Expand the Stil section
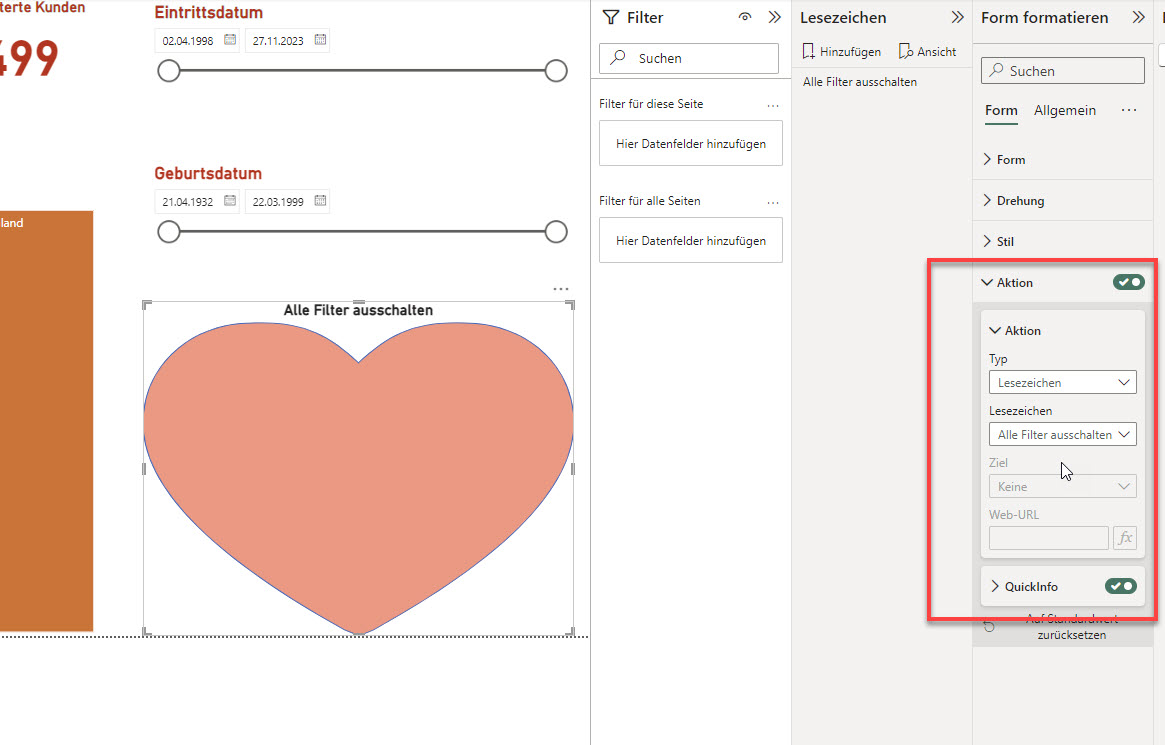 [x=1005, y=242]
